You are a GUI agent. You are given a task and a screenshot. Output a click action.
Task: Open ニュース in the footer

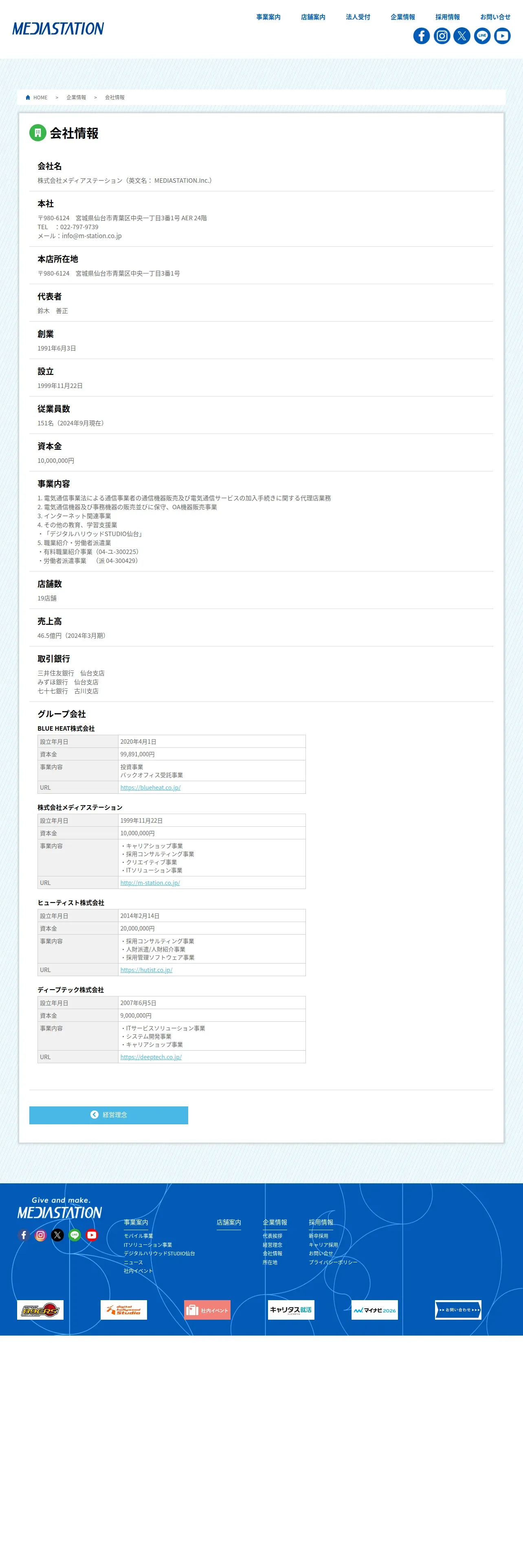[133, 1262]
